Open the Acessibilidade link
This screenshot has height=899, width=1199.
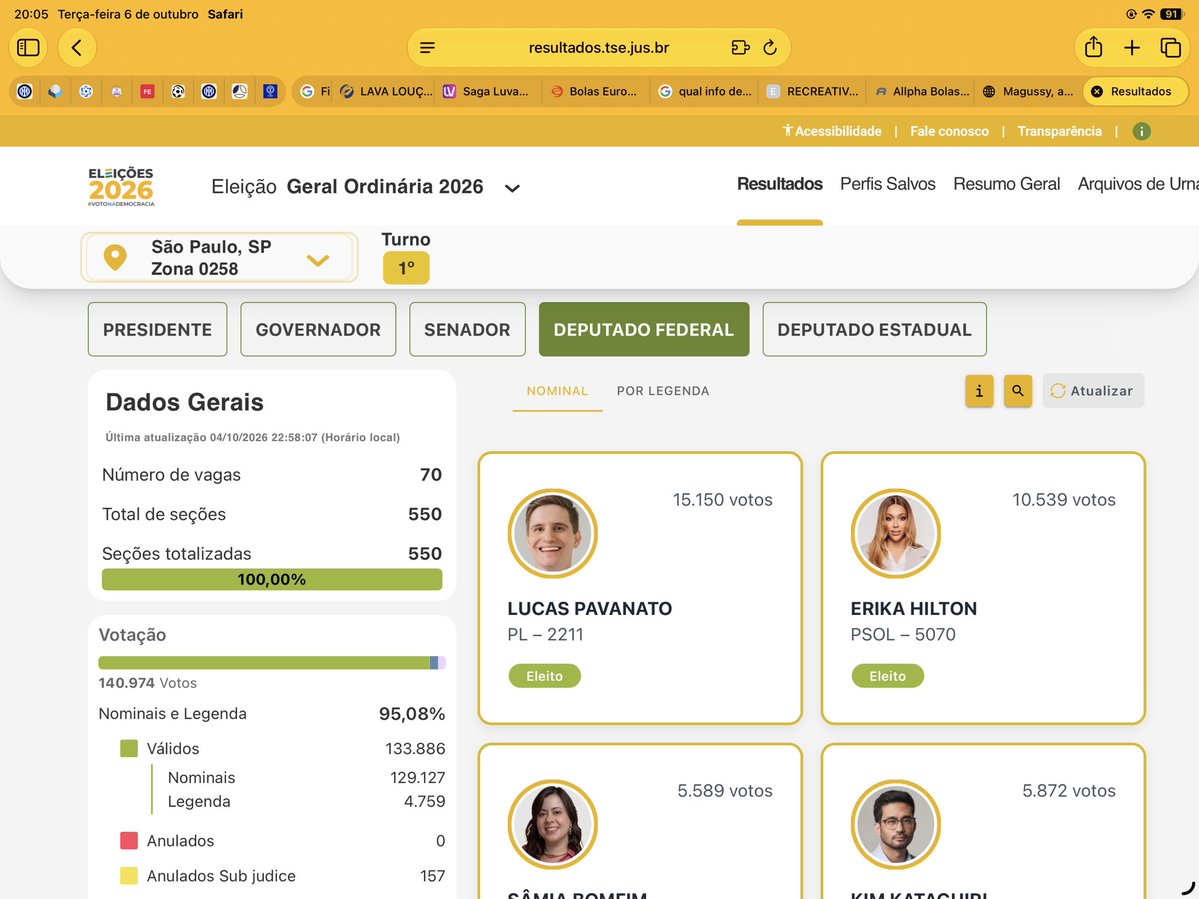831,131
